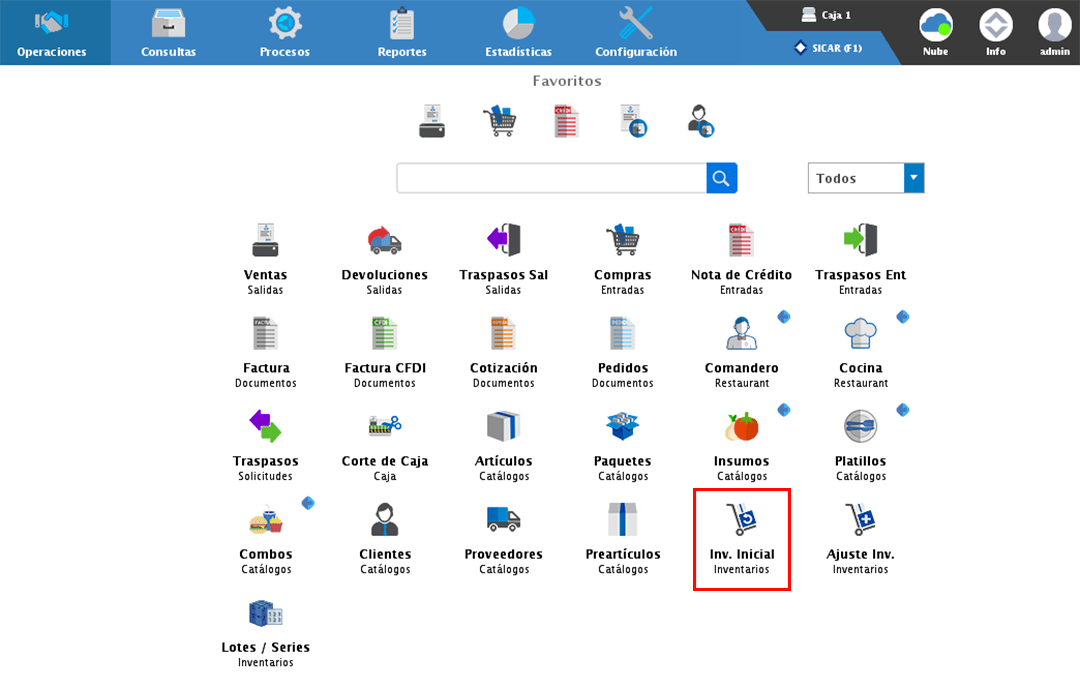Launch the Compras shopping cart module
Screen dimensions: 1080x688
(622, 241)
